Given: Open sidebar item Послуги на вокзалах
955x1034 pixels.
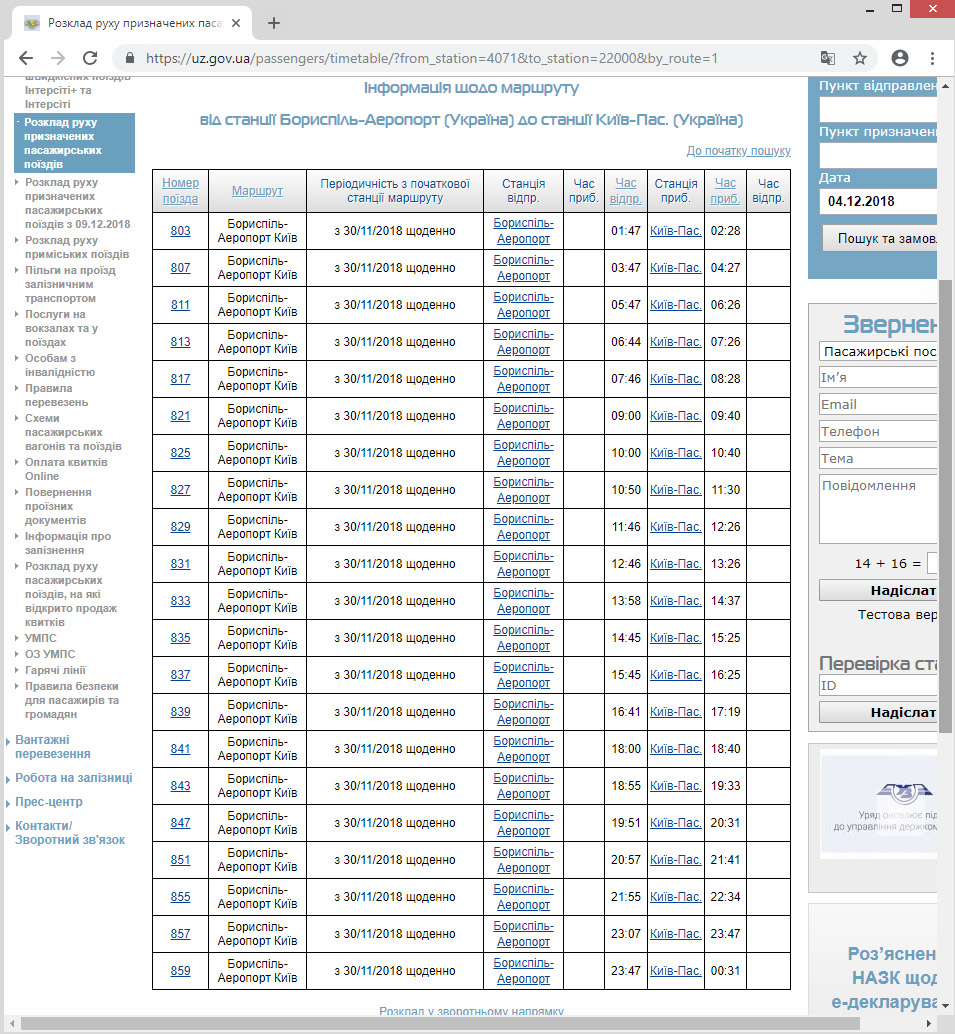Looking at the screenshot, I should coord(61,328).
